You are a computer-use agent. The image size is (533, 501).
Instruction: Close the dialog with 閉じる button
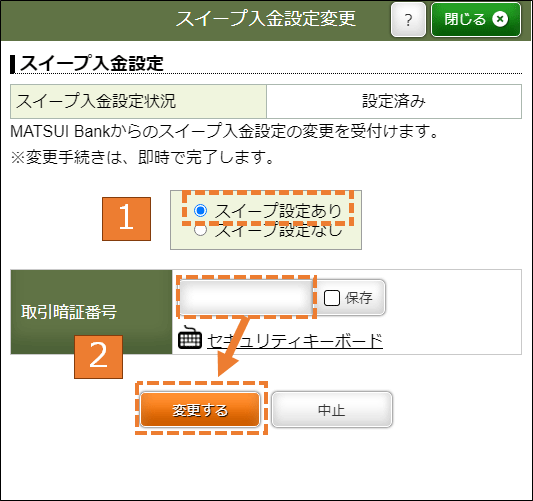(476, 19)
